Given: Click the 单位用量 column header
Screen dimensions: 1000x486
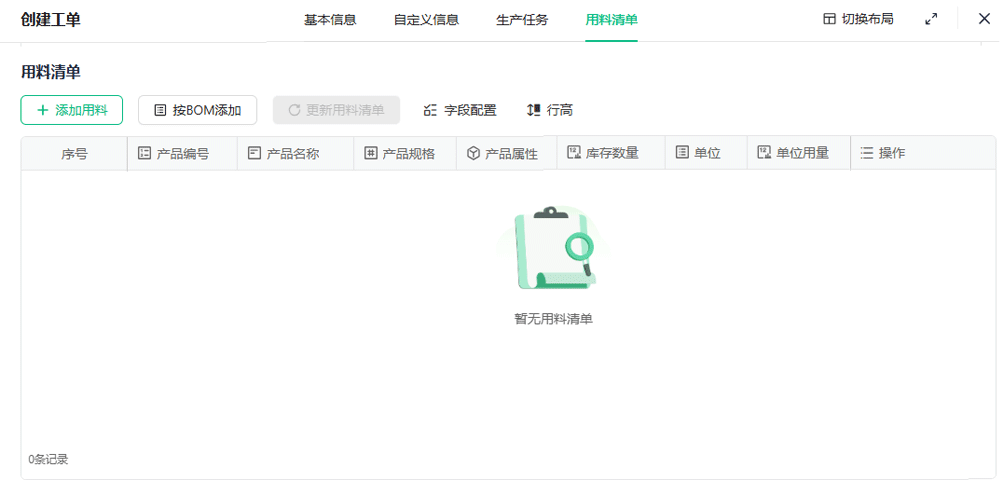Looking at the screenshot, I should [799, 152].
